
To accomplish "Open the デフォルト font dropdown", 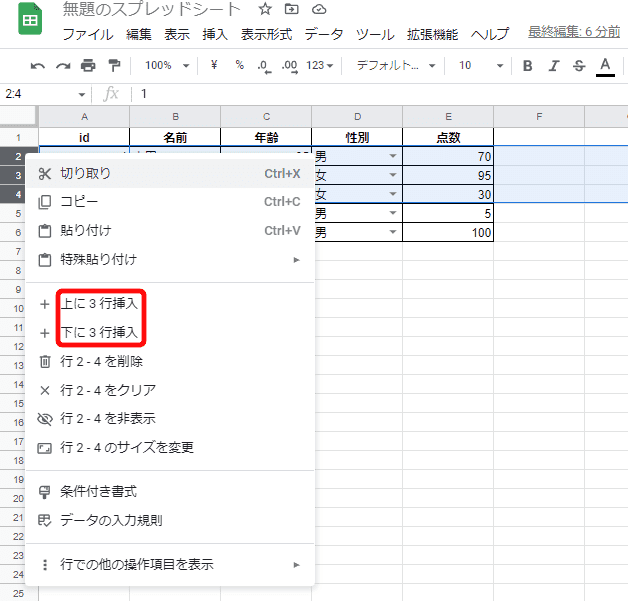I will point(396,65).
